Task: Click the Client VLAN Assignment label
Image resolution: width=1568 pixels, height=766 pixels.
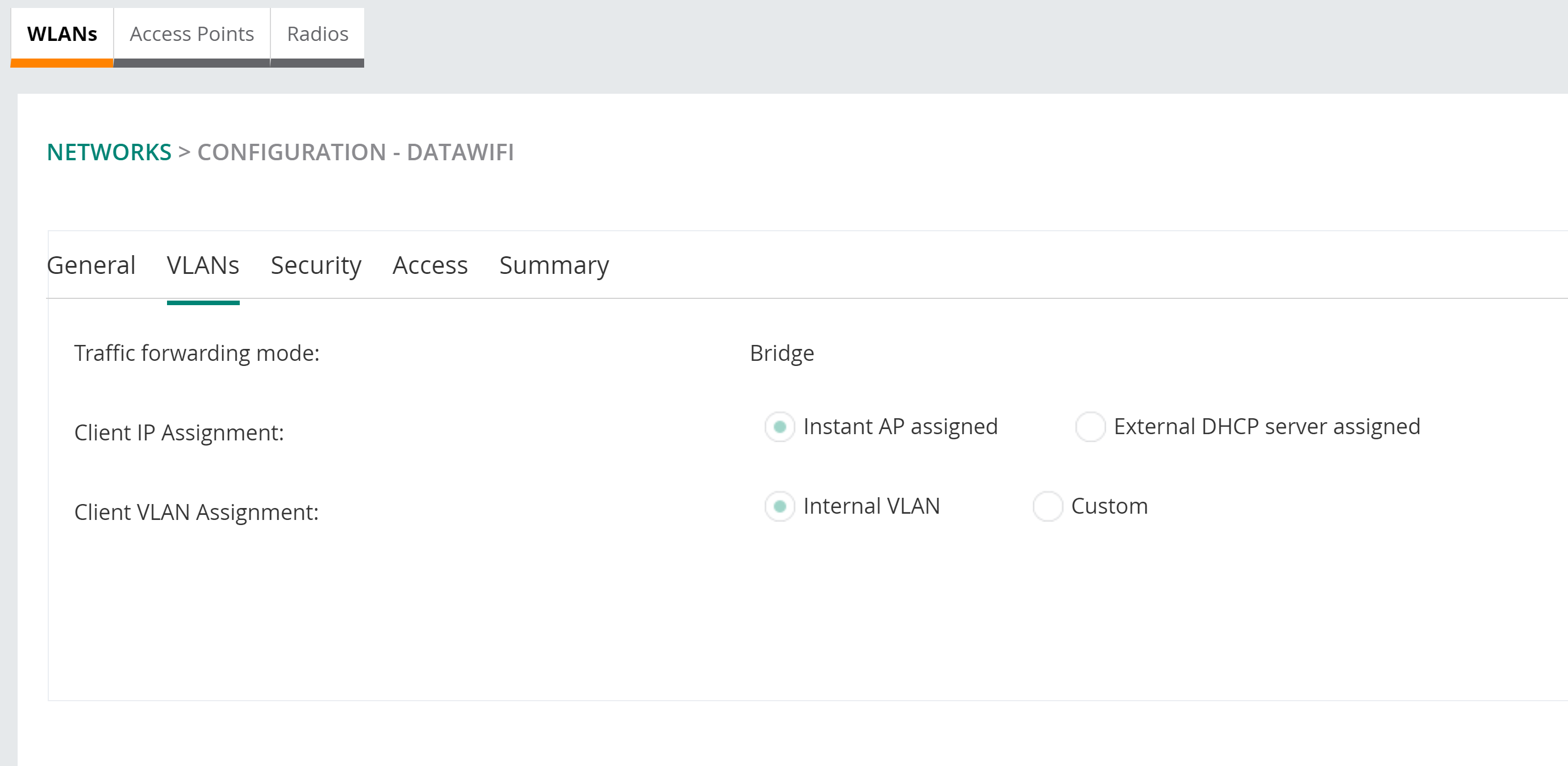Action: (x=196, y=513)
